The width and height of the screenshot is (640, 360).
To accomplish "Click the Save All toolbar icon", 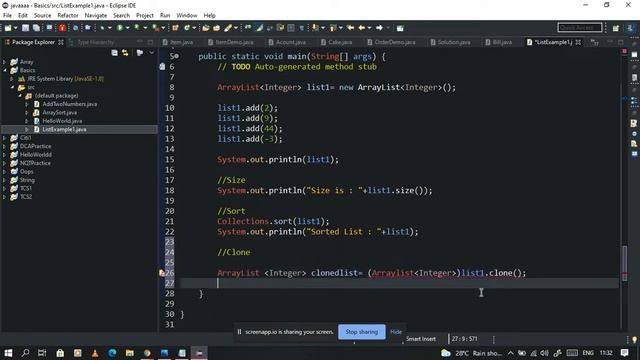I will point(36,28).
